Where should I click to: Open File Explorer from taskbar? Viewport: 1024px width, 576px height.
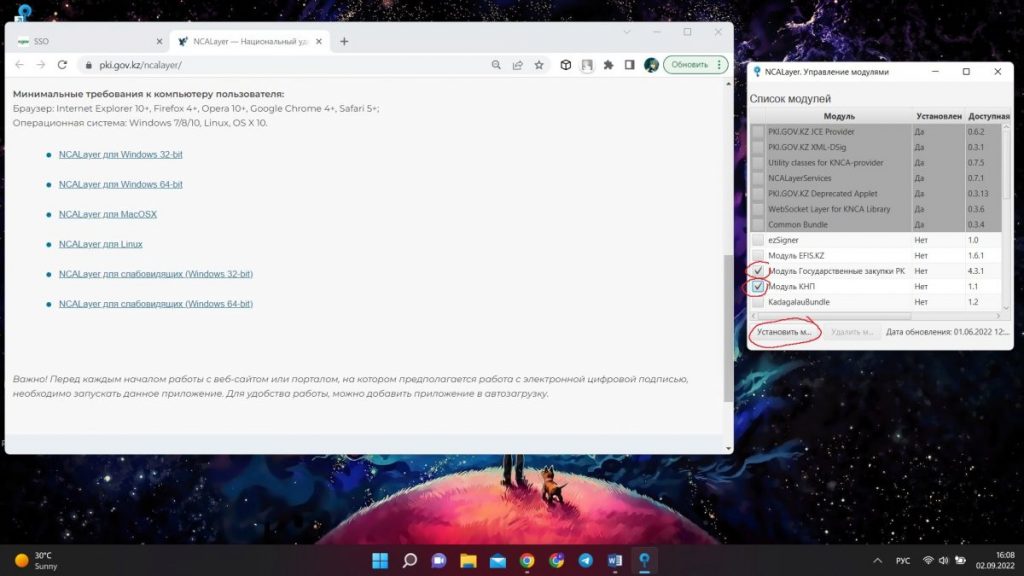point(468,560)
